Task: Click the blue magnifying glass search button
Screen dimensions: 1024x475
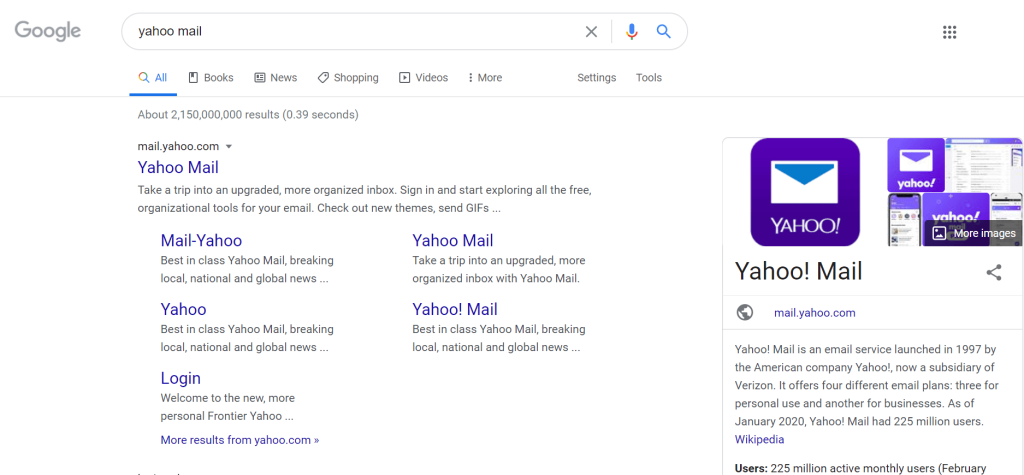Action: point(663,31)
